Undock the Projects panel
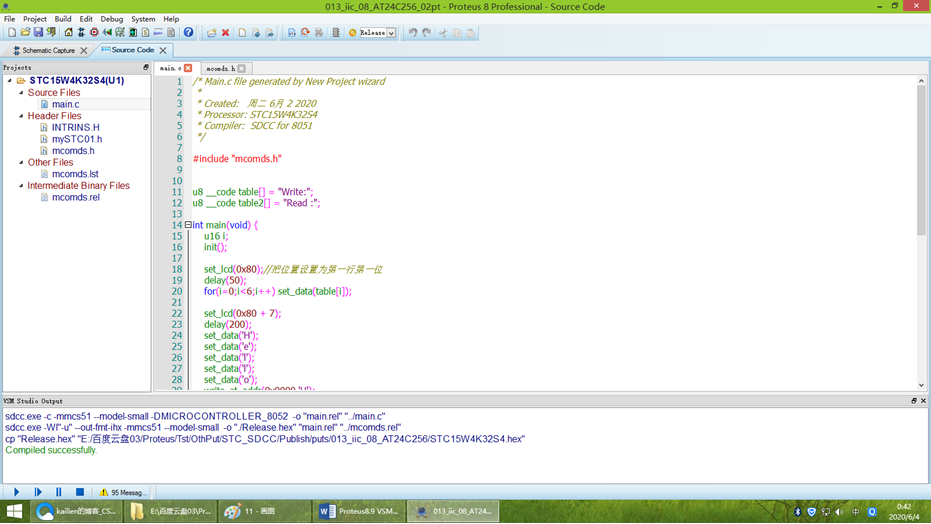This screenshot has height=524, width=931. (145, 68)
